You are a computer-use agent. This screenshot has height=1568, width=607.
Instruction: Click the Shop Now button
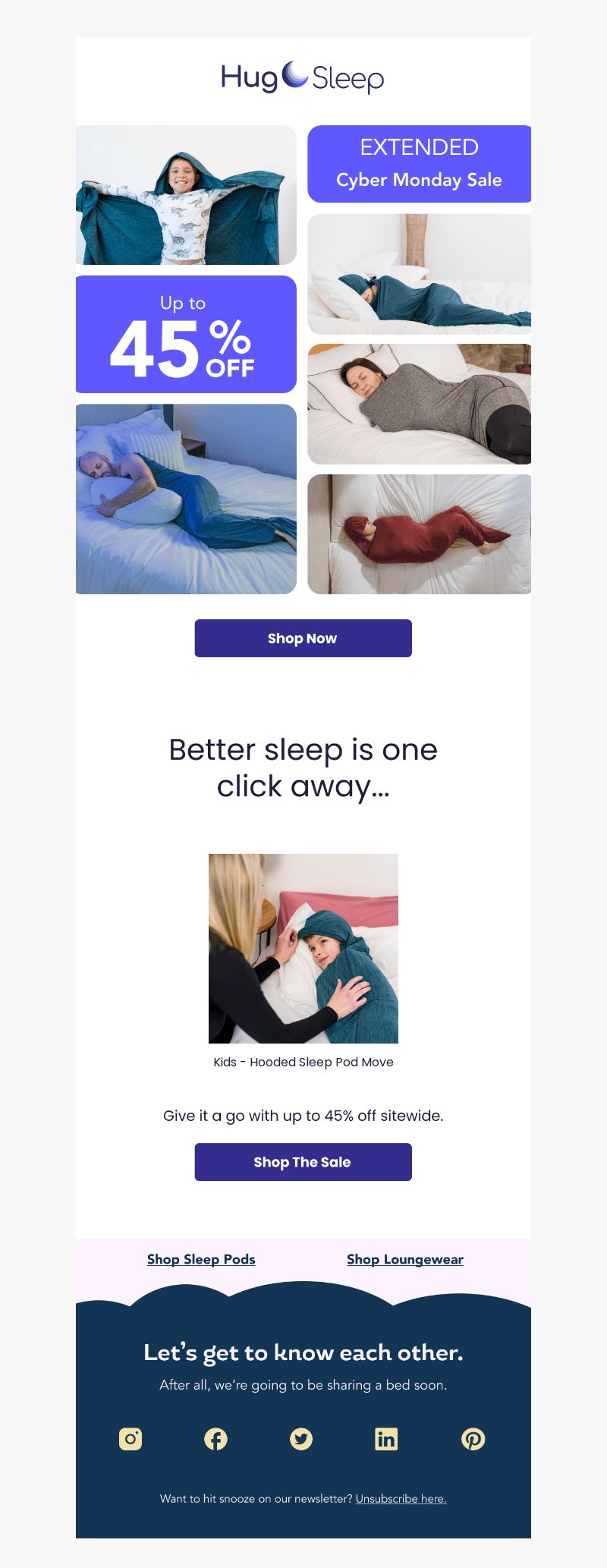[303, 638]
